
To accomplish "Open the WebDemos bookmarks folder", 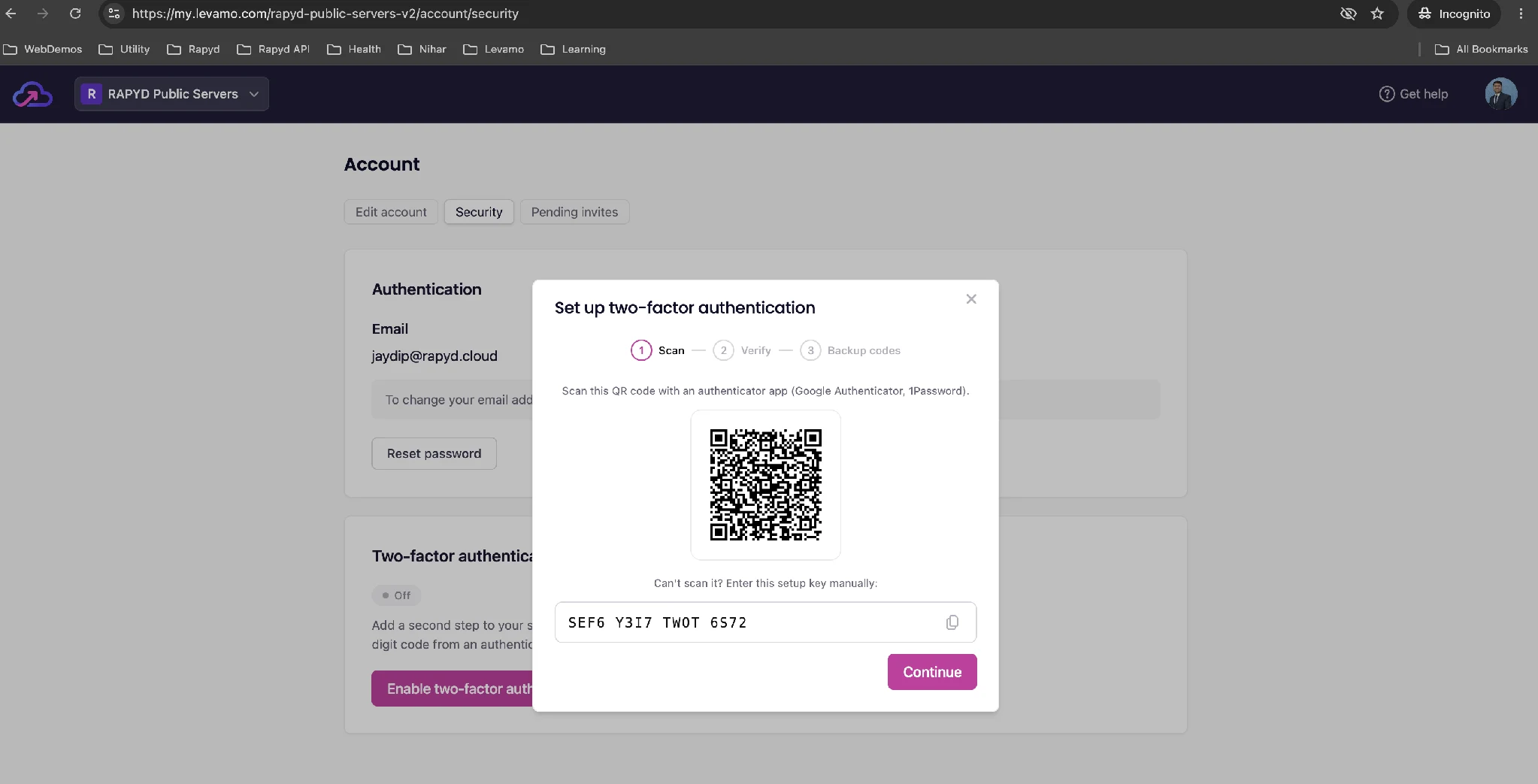I will (43, 49).
